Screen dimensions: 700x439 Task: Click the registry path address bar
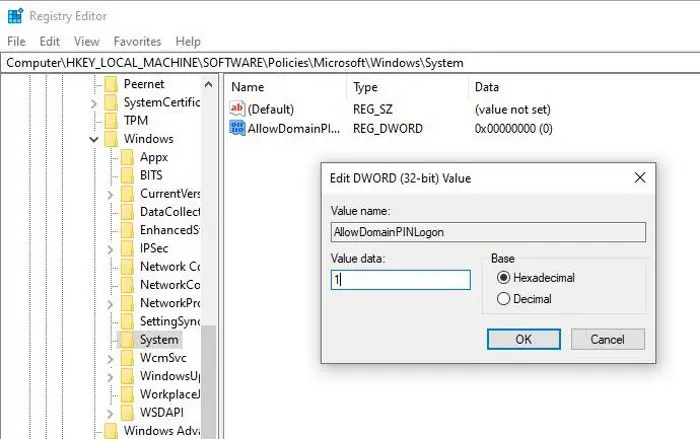coord(350,63)
